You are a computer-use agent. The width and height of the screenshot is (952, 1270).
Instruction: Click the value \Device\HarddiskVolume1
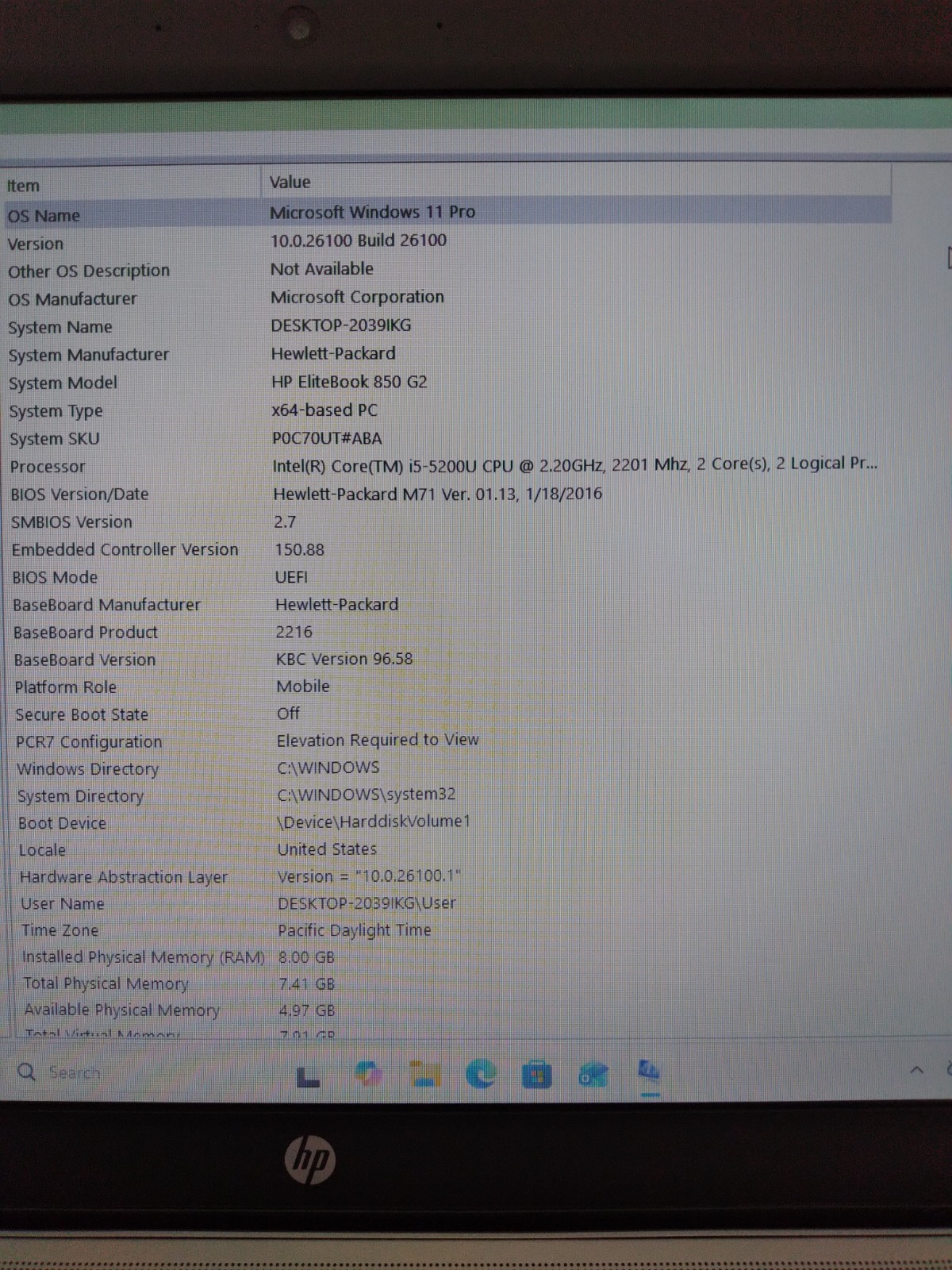pos(374,822)
